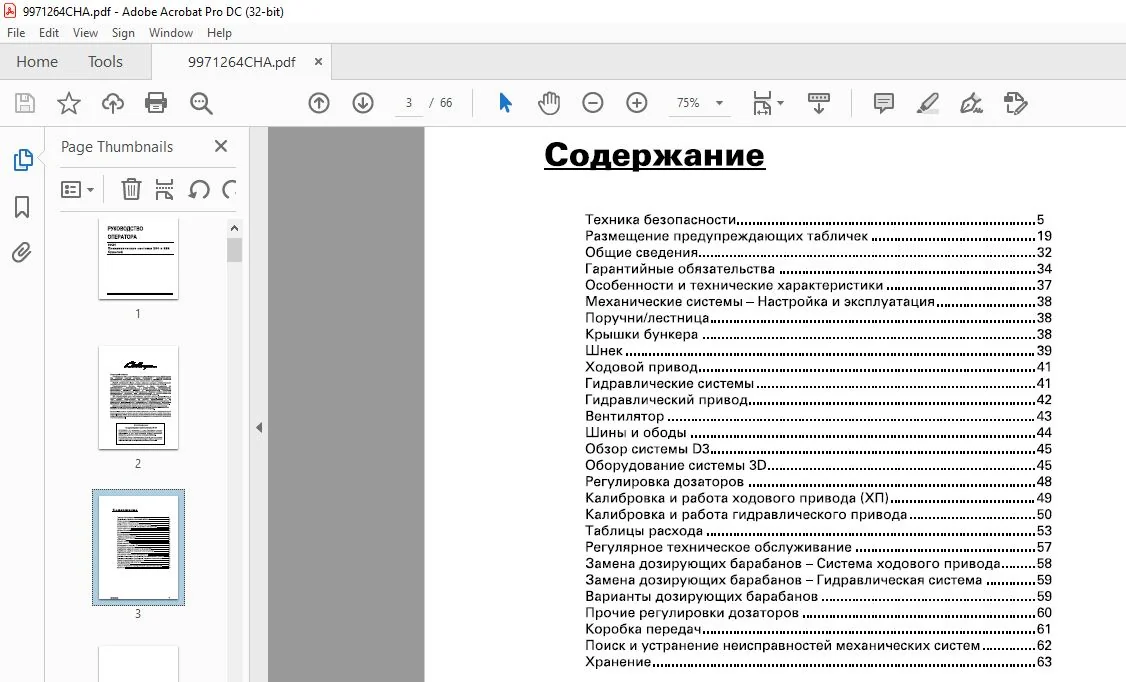Screen dimensions: 1126x682
Task: Rotate page counterclockwise
Action: [199, 190]
